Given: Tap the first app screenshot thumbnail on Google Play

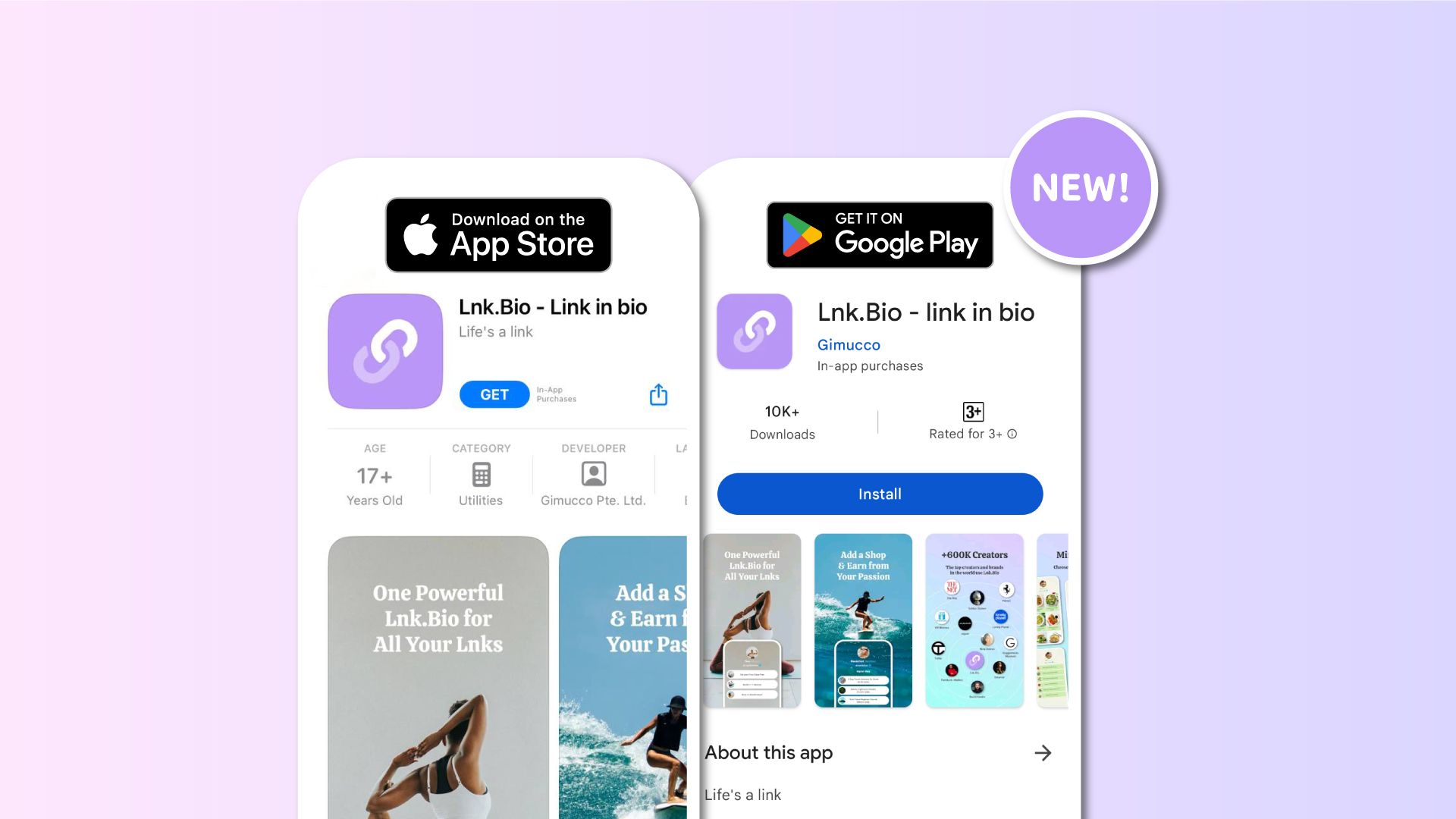Looking at the screenshot, I should (754, 620).
